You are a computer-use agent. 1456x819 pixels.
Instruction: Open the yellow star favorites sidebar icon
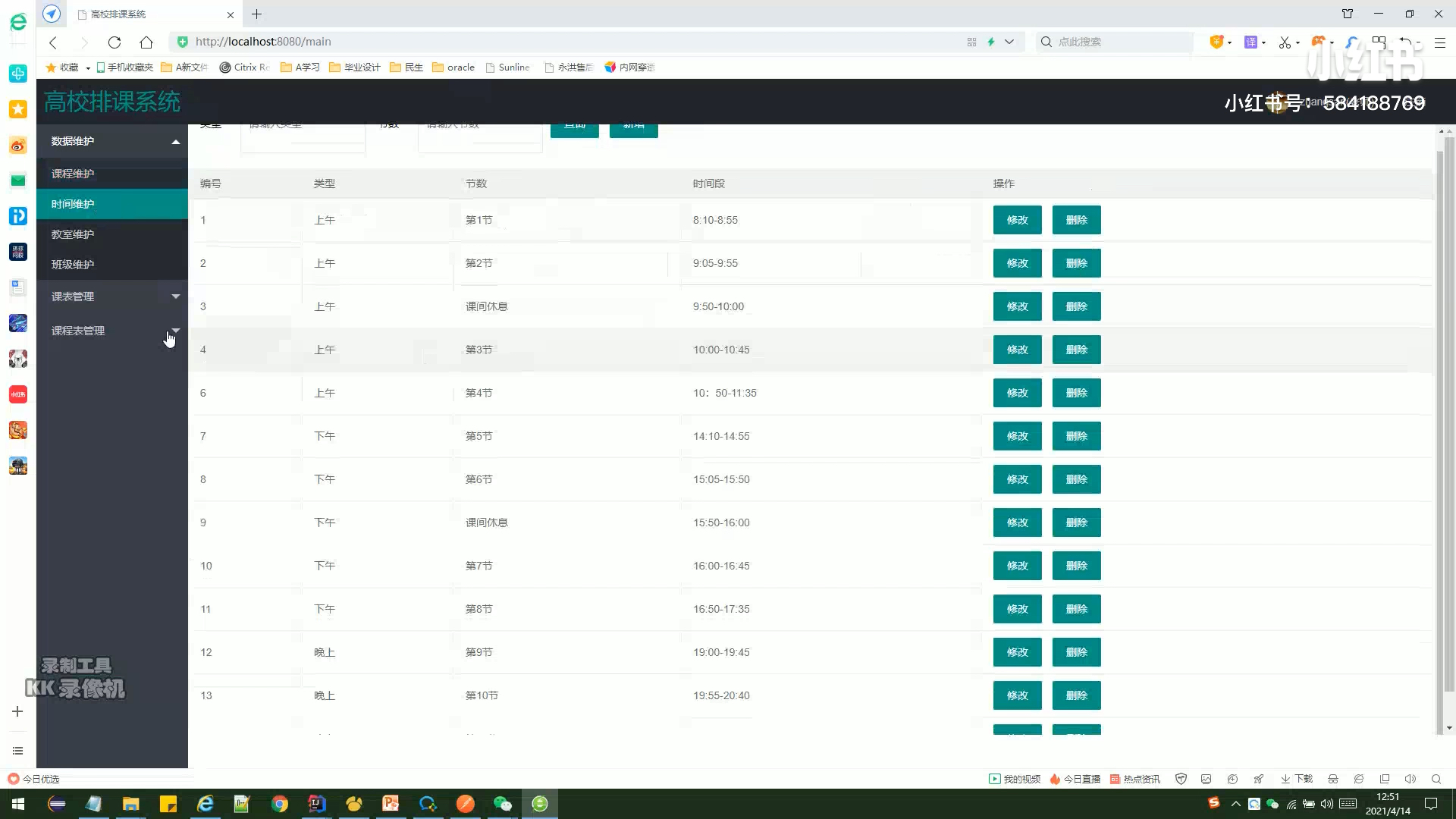(18, 109)
